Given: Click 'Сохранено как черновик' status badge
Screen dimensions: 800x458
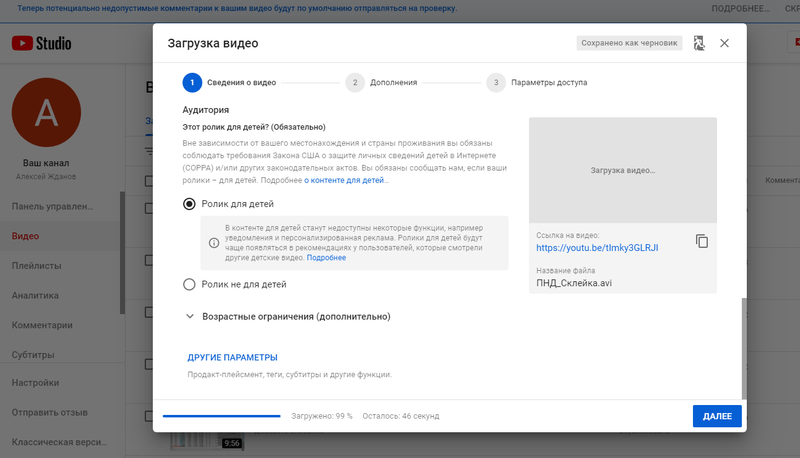Looking at the screenshot, I should tap(629, 43).
